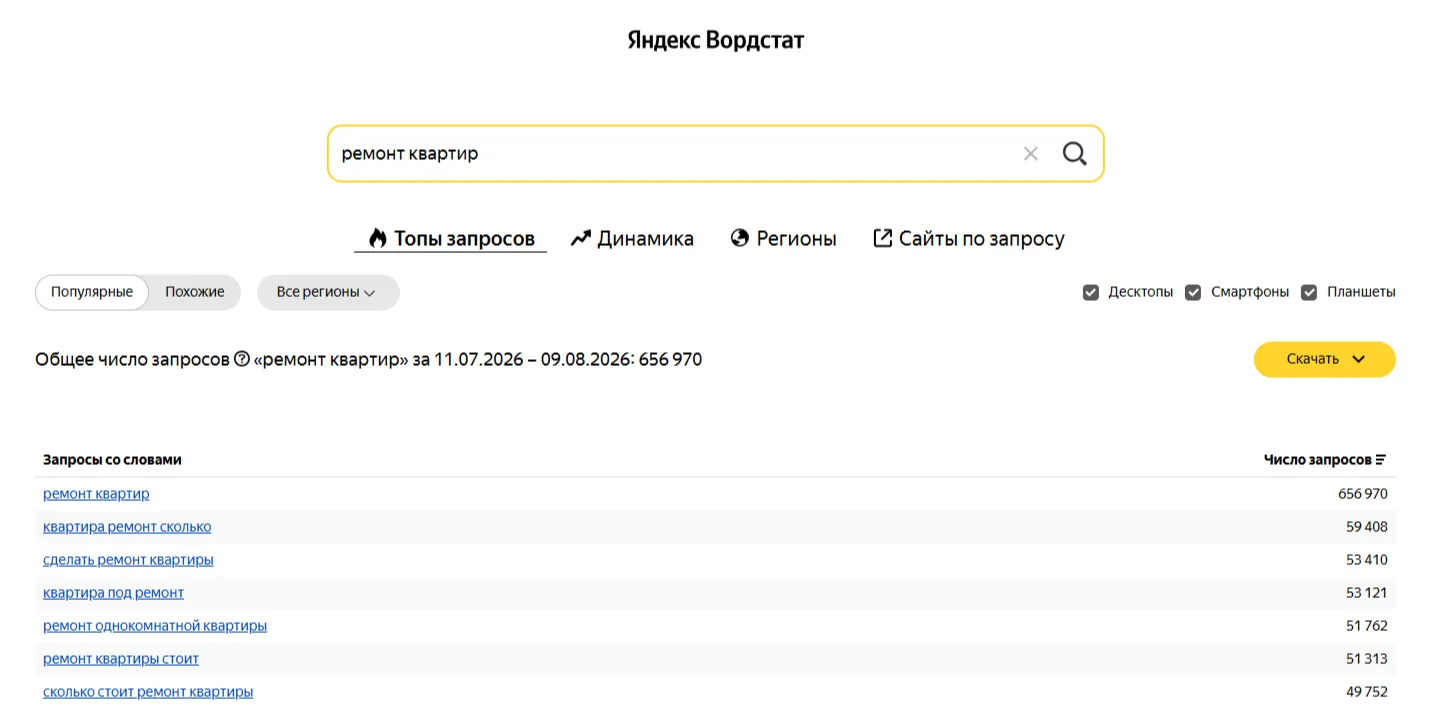The width and height of the screenshot is (1440, 707).
Task: Click the 49 752 count value
Action: click(x=1367, y=692)
